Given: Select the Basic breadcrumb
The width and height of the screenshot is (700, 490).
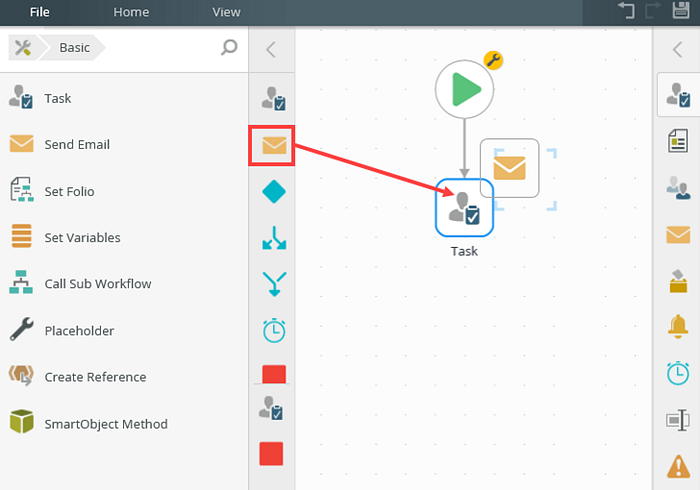Looking at the screenshot, I should click(74, 47).
